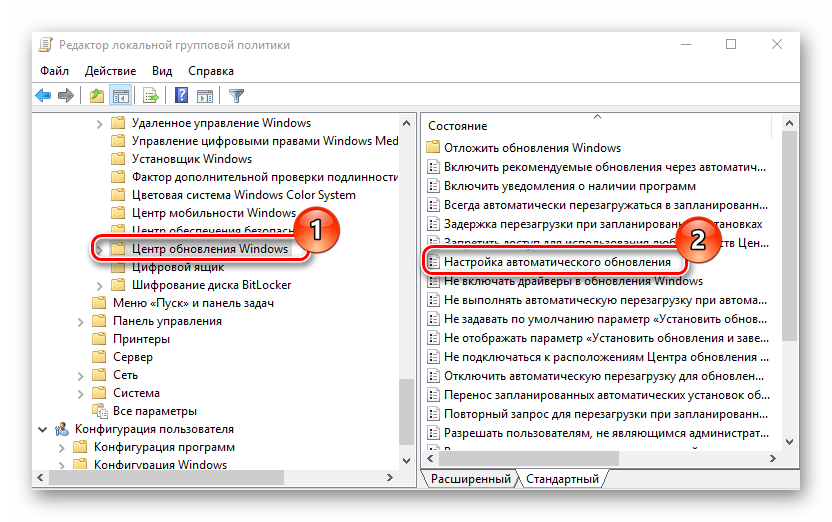
Task: Select Все параметры in the tree
Action: (x=154, y=411)
